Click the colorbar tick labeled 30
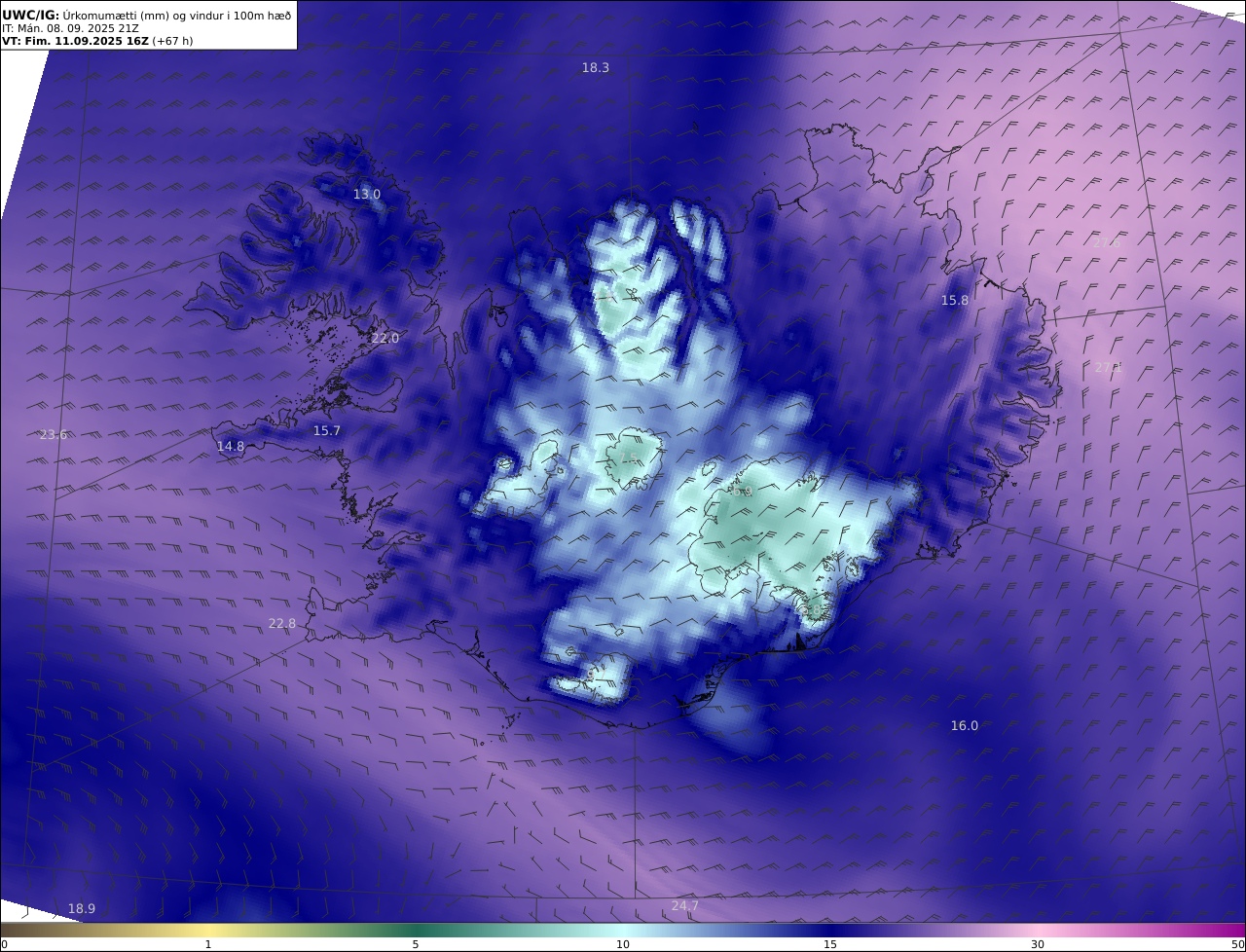Image resolution: width=1246 pixels, height=952 pixels. point(1038,944)
